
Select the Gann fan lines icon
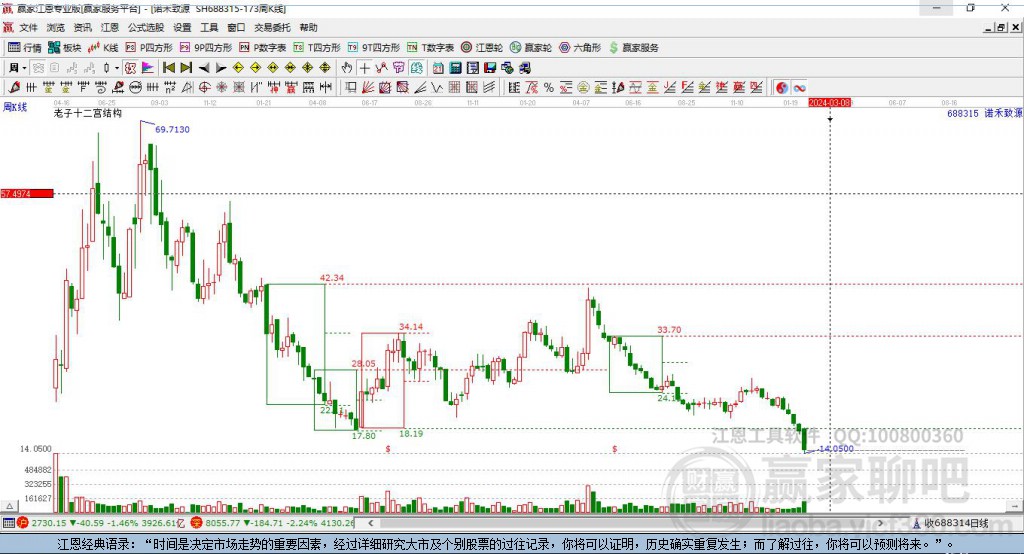coord(368,88)
